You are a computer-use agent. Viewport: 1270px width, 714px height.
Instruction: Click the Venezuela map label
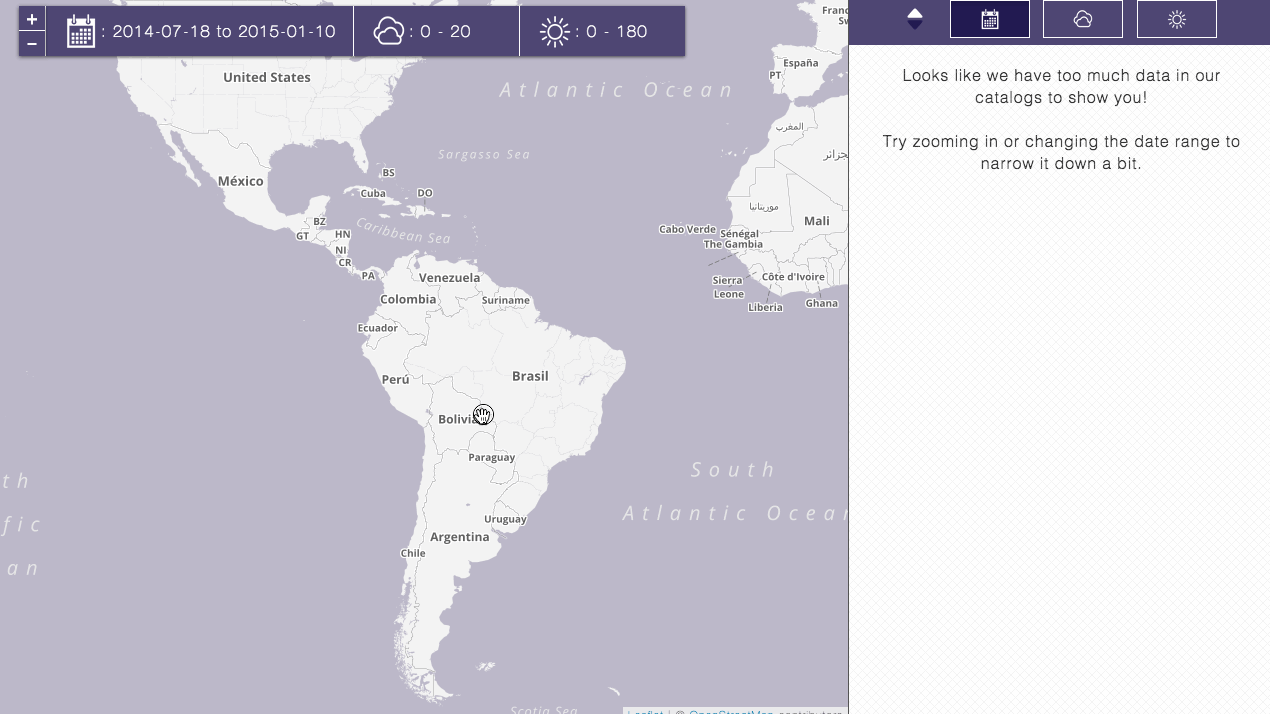point(450,277)
